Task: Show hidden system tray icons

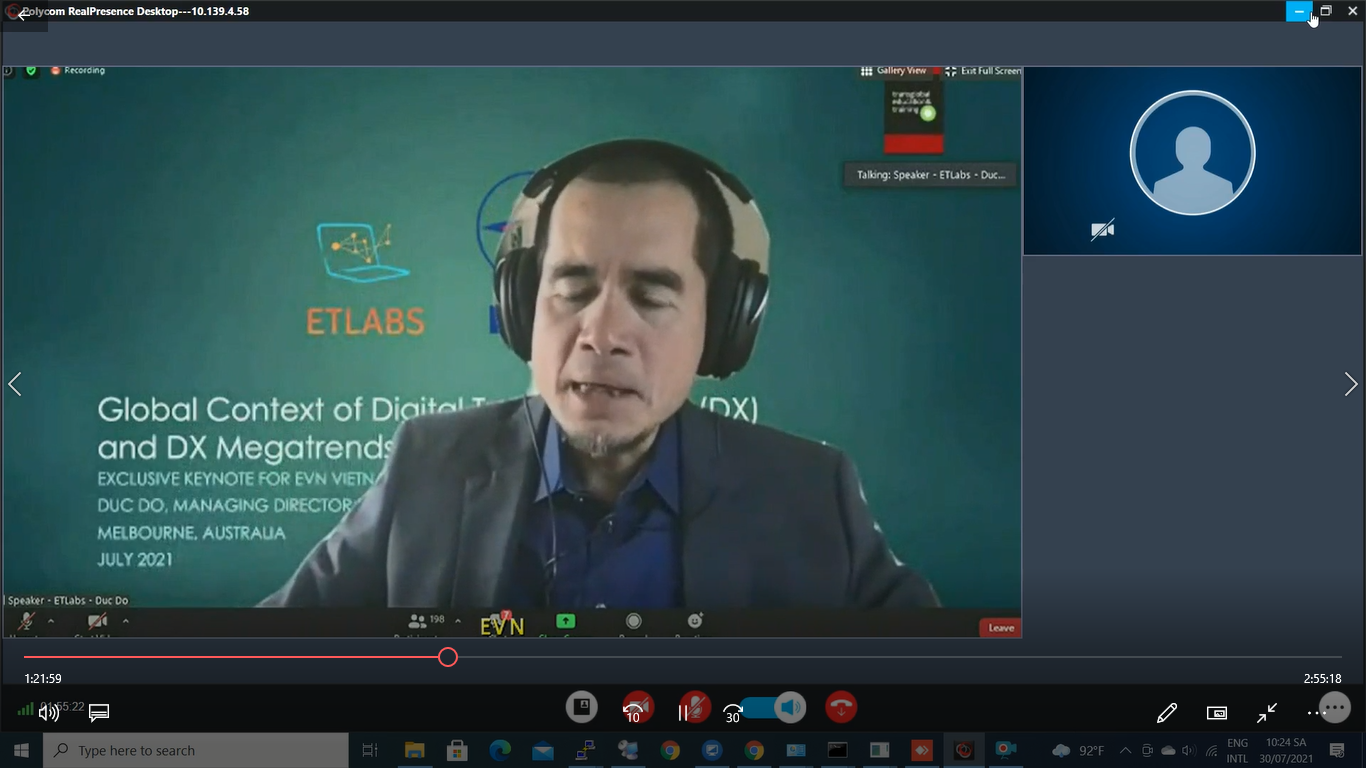Action: tap(1126, 750)
